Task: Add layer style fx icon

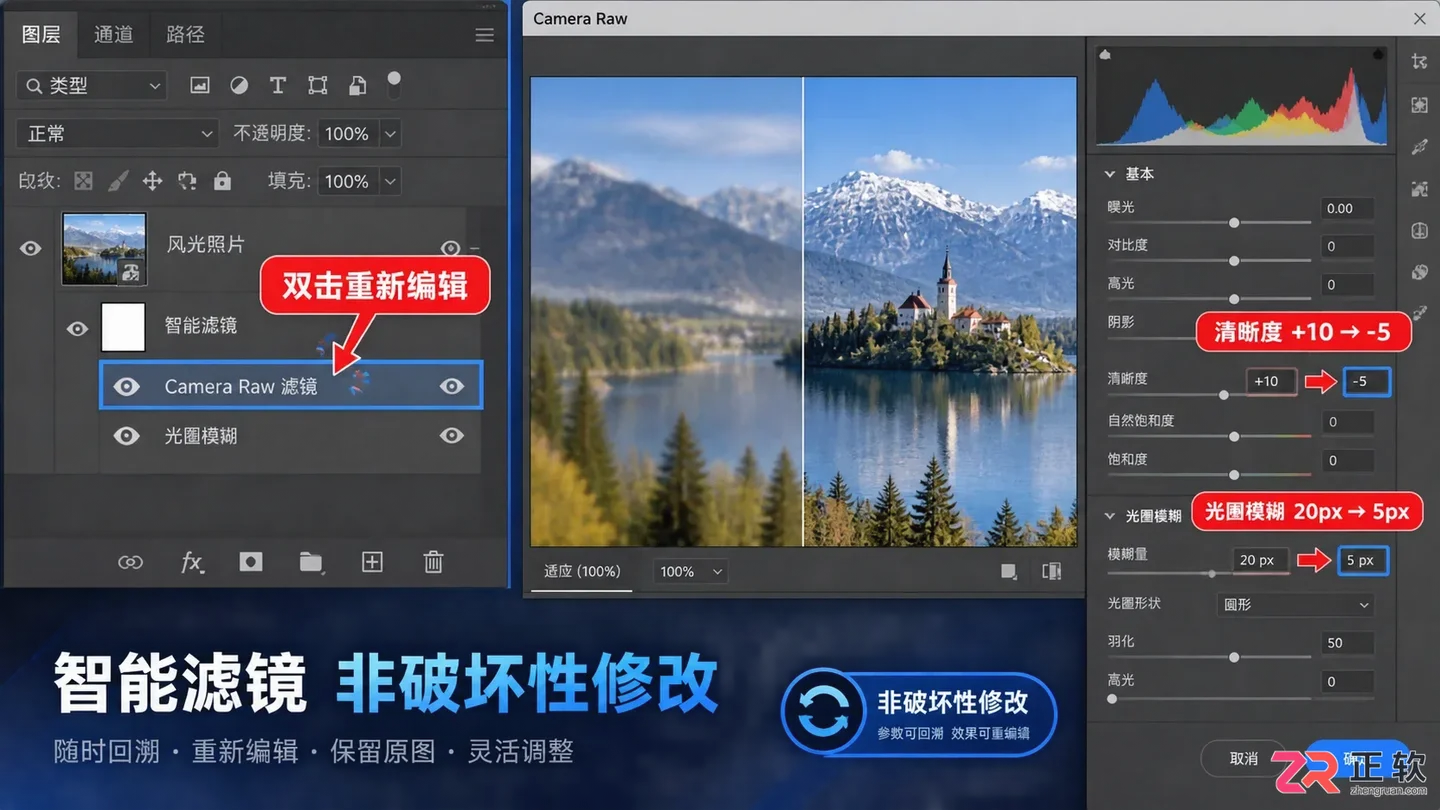Action: click(x=192, y=562)
